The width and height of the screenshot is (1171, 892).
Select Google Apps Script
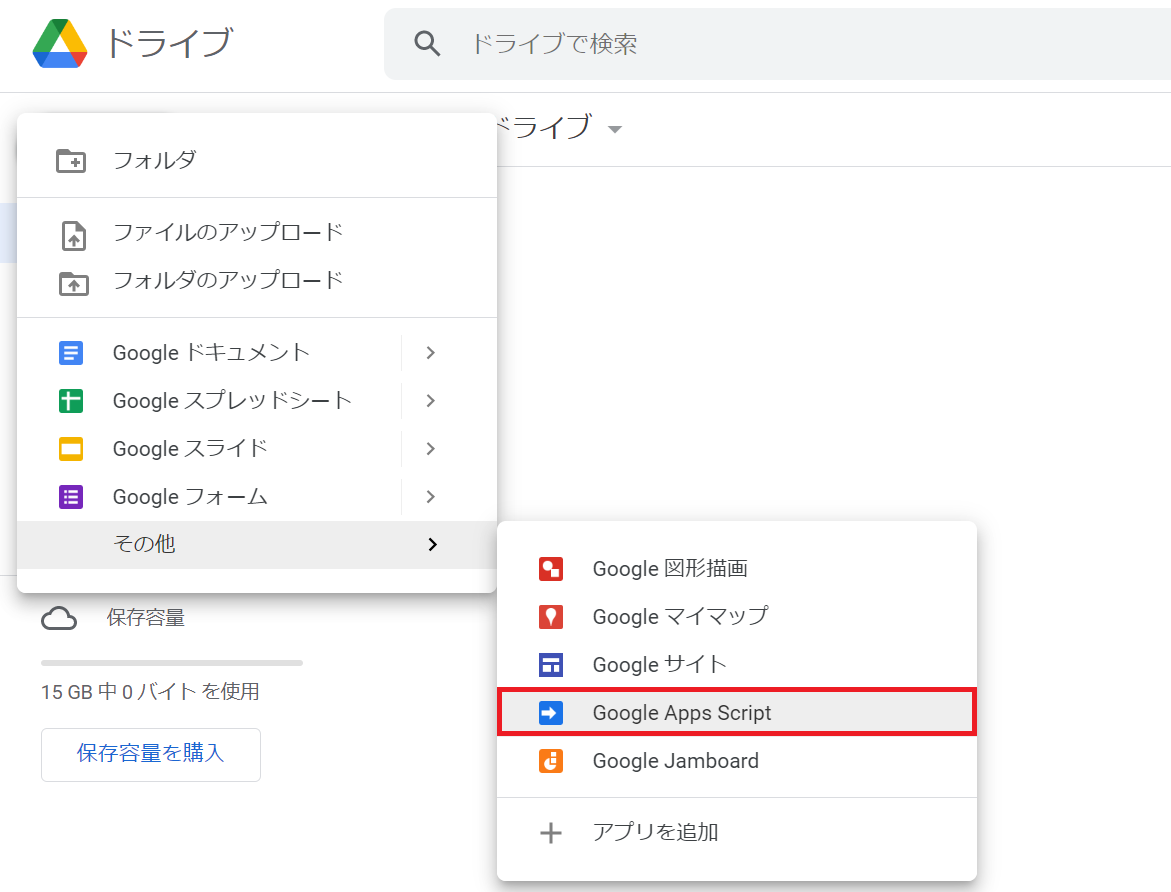[737, 712]
